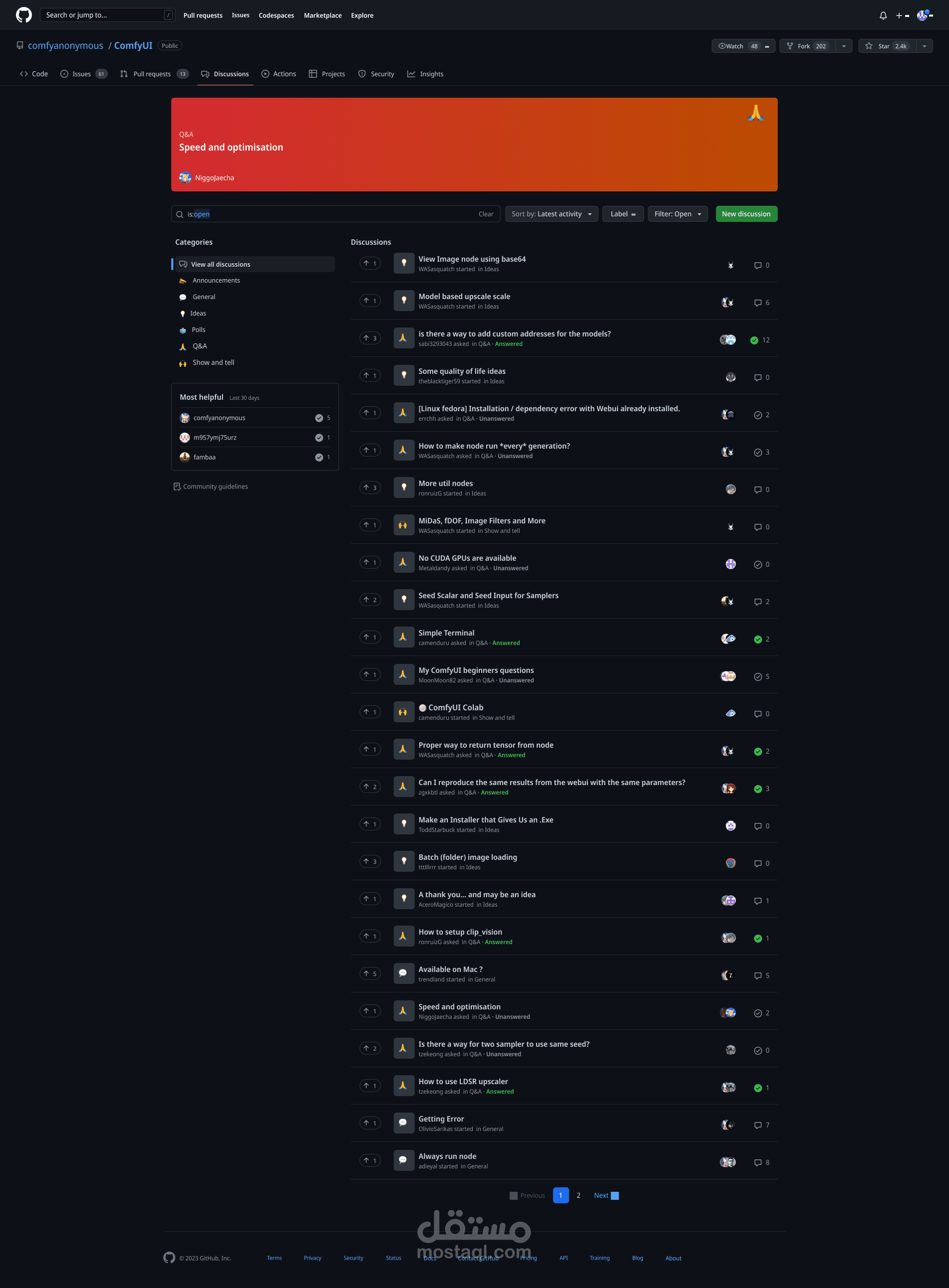Open the user avatar menu
949x1288 pixels.
click(924, 15)
